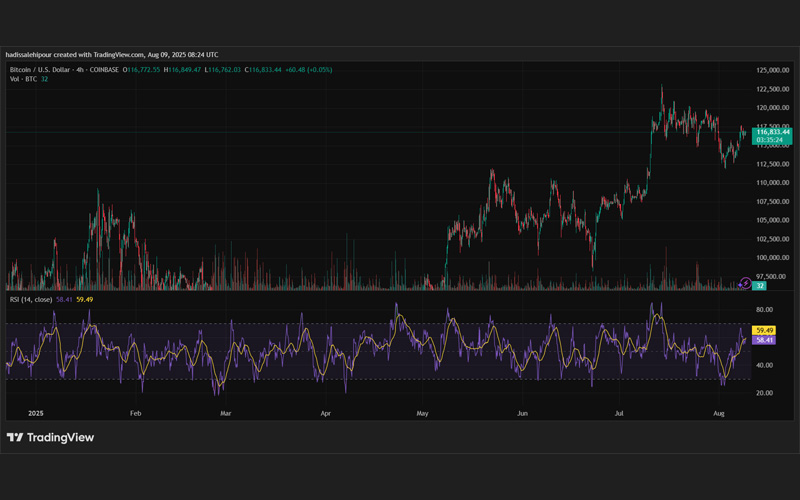Click the purple lightning bolt icon near the volume label
The height and width of the screenshot is (500, 800).
point(745,283)
